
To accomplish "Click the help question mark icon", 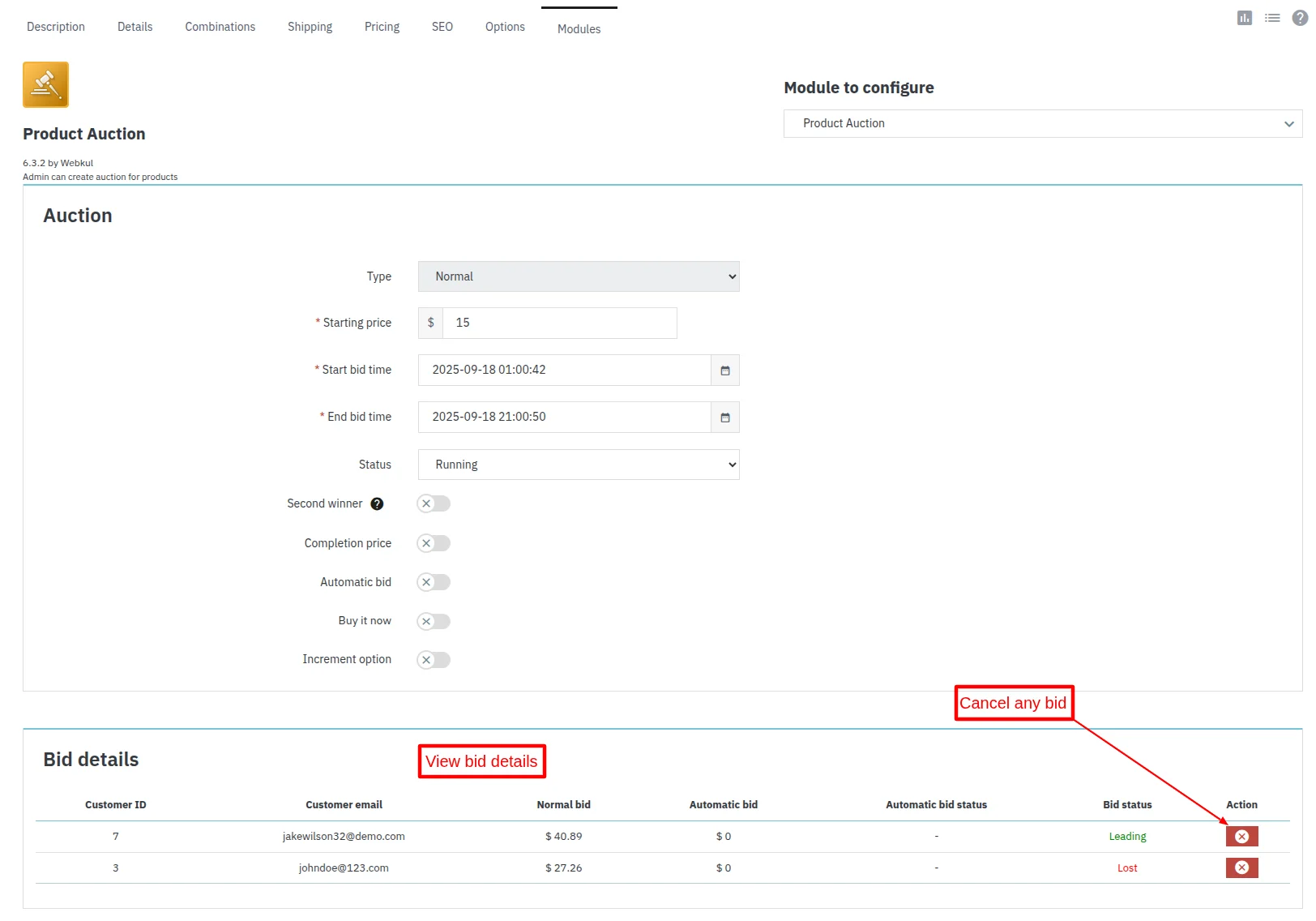I will pos(1298,17).
